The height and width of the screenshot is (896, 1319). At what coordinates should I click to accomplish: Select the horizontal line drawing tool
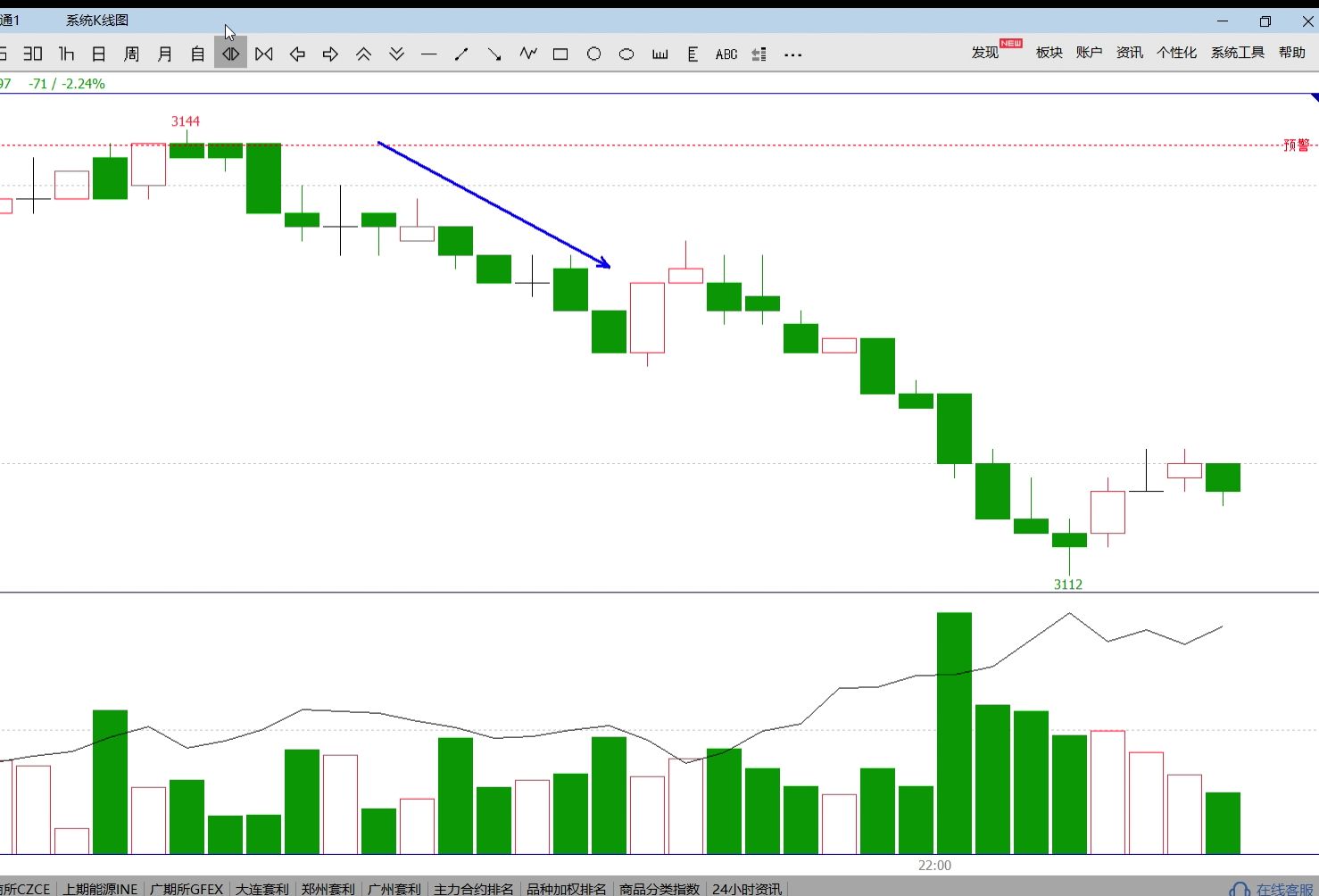(x=429, y=54)
